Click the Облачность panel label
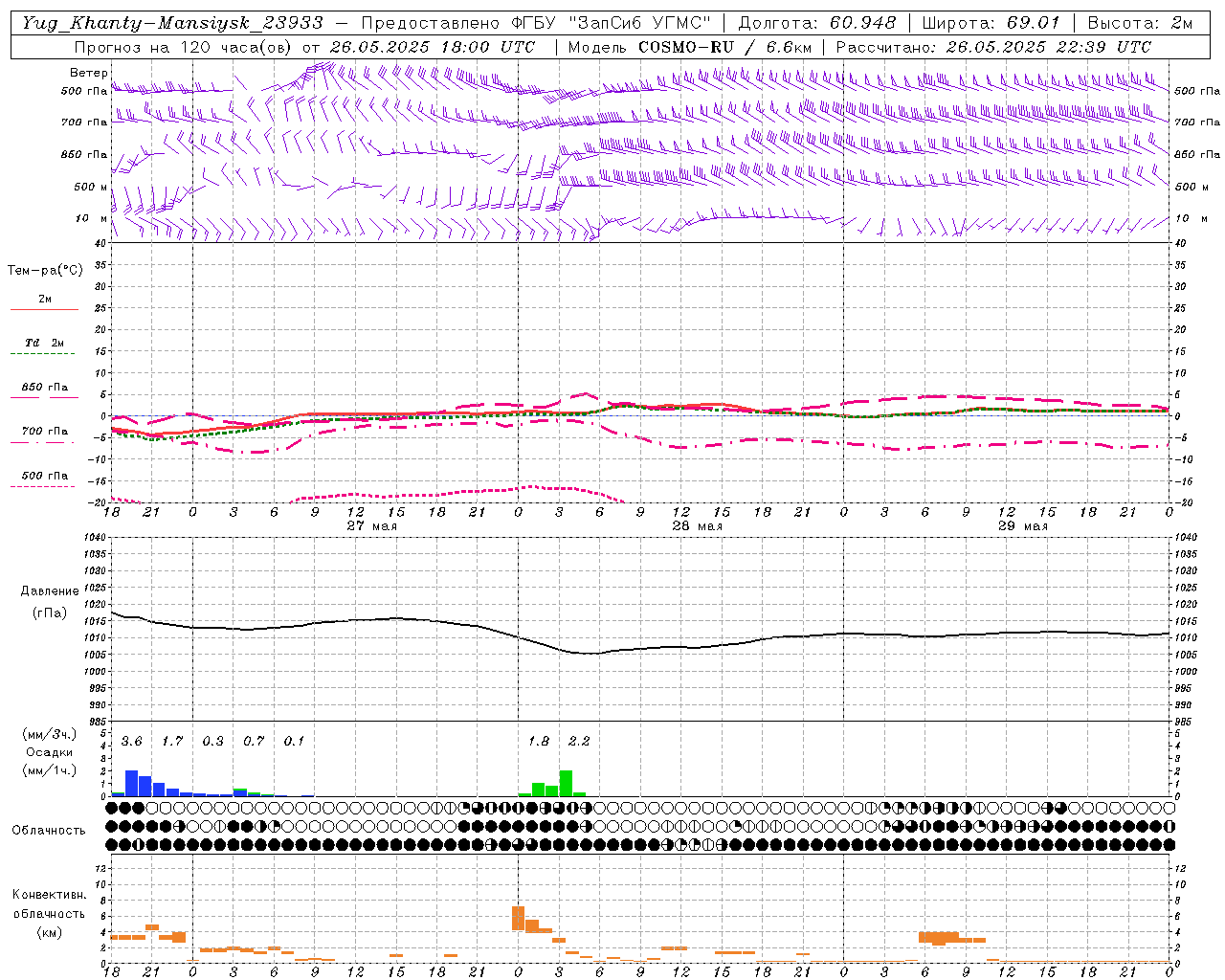Screen dimensions: 1225x980 point(49,831)
